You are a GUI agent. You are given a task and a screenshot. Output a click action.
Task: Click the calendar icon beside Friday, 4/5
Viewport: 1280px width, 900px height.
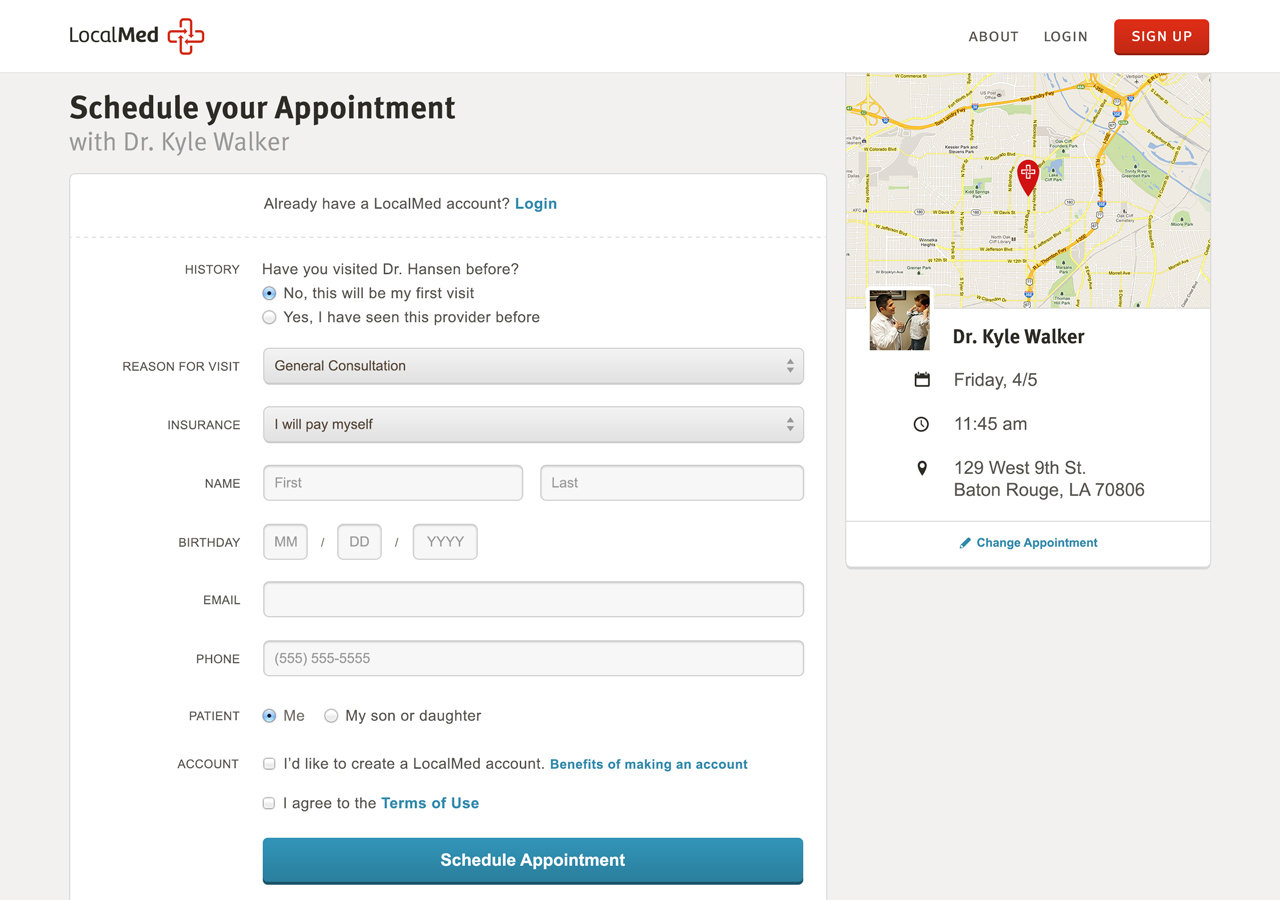point(922,380)
